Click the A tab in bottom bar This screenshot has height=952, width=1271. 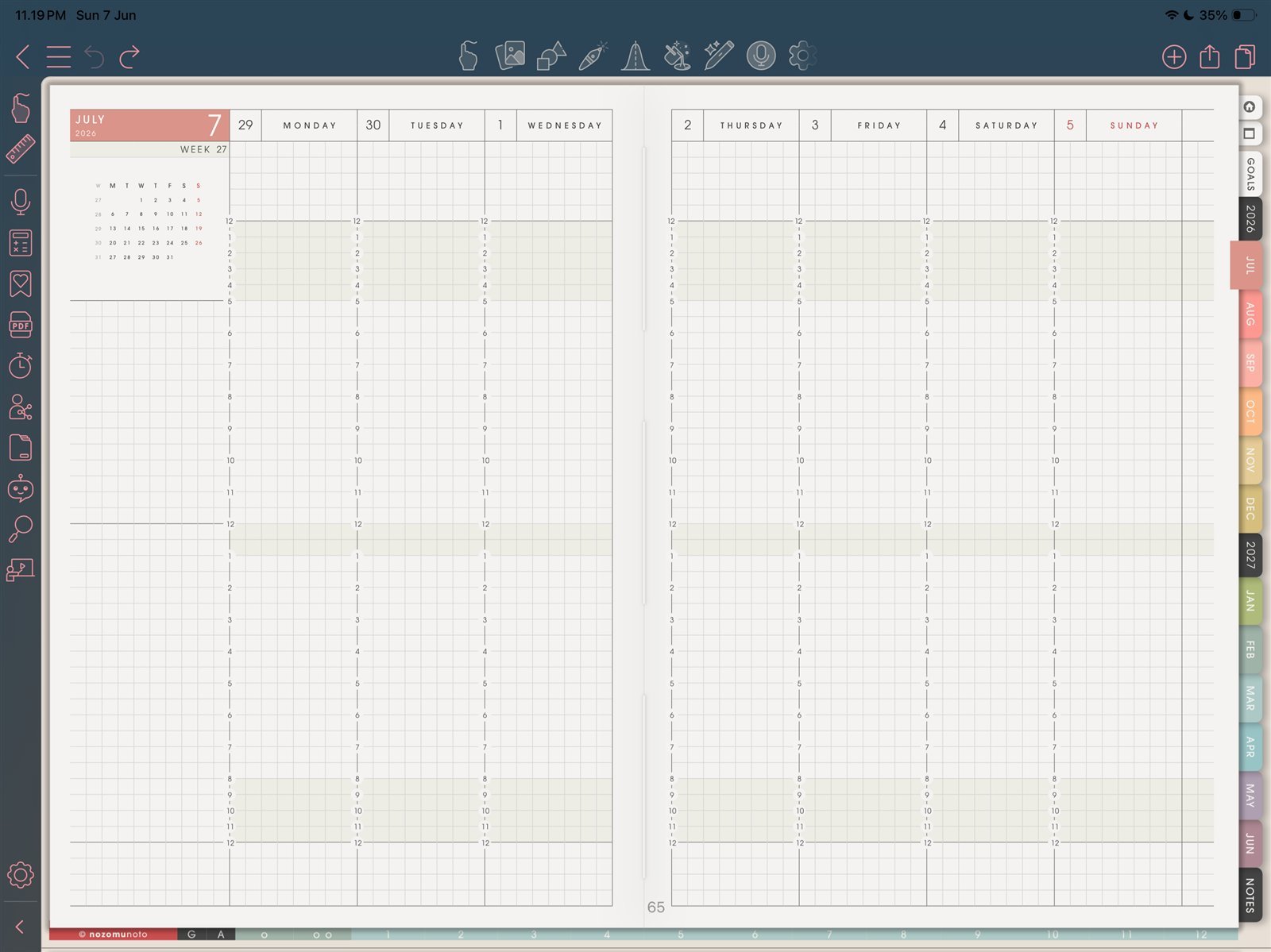pos(221,935)
